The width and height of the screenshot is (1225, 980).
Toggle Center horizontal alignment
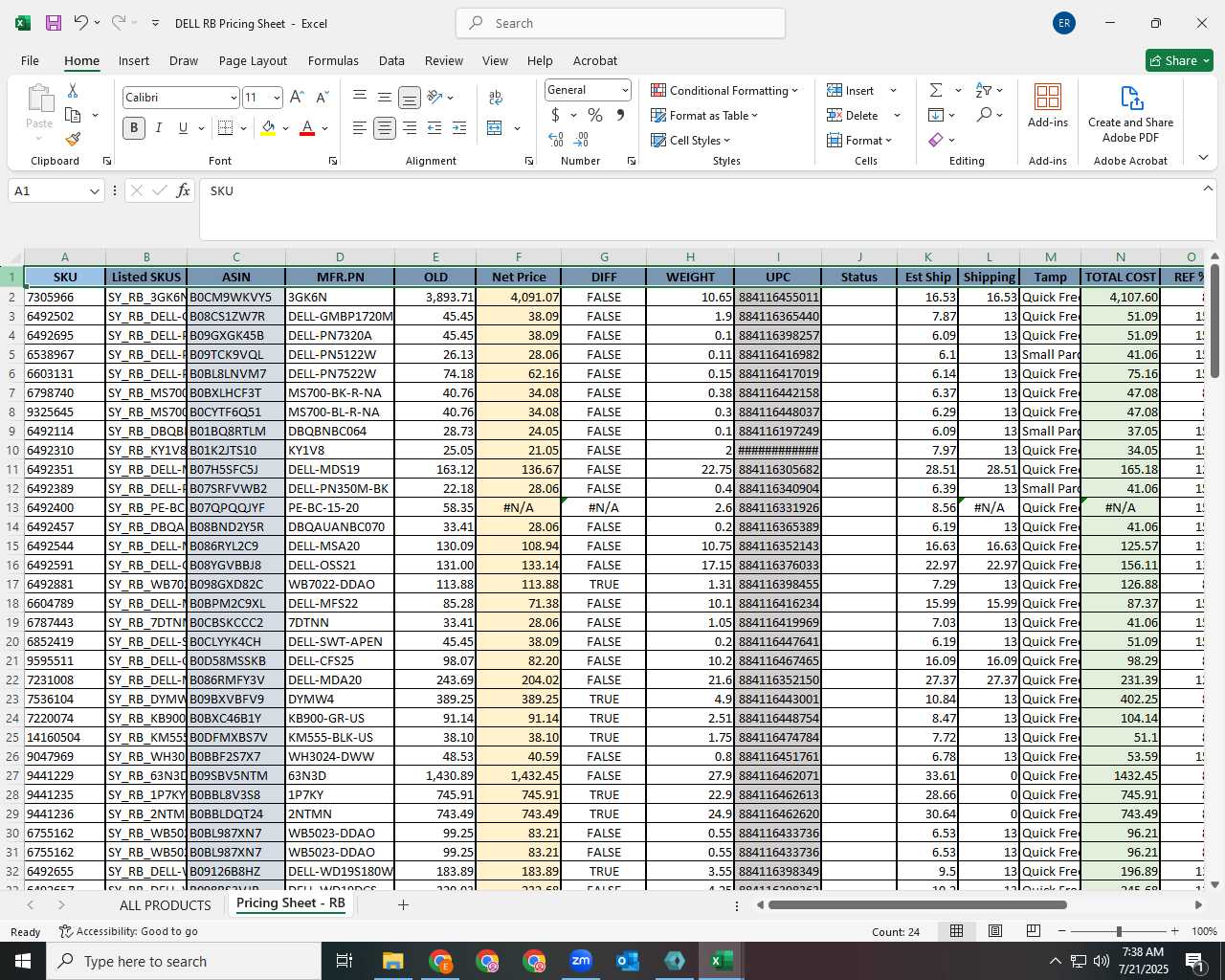(385, 127)
